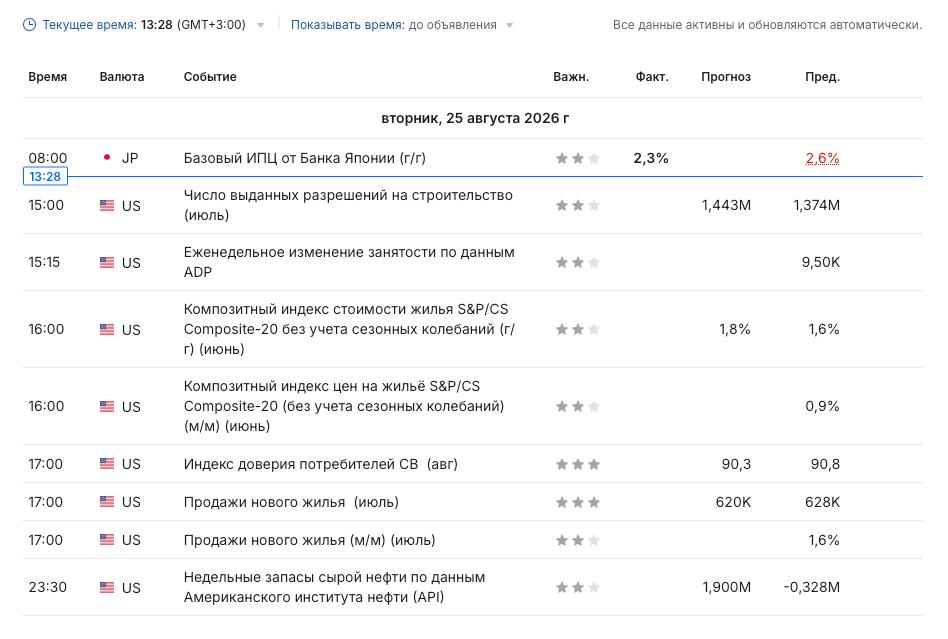The height and width of the screenshot is (639, 948).
Task: Click previous value 628K
Action: tap(822, 502)
